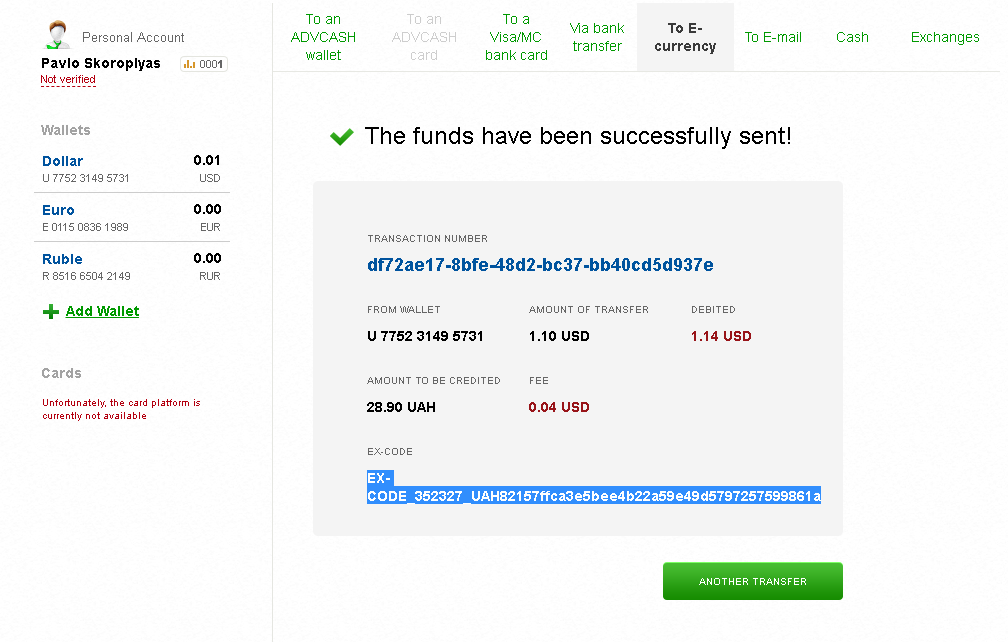Select the Dollar wallet
The width and height of the screenshot is (1008, 642).
tap(63, 161)
